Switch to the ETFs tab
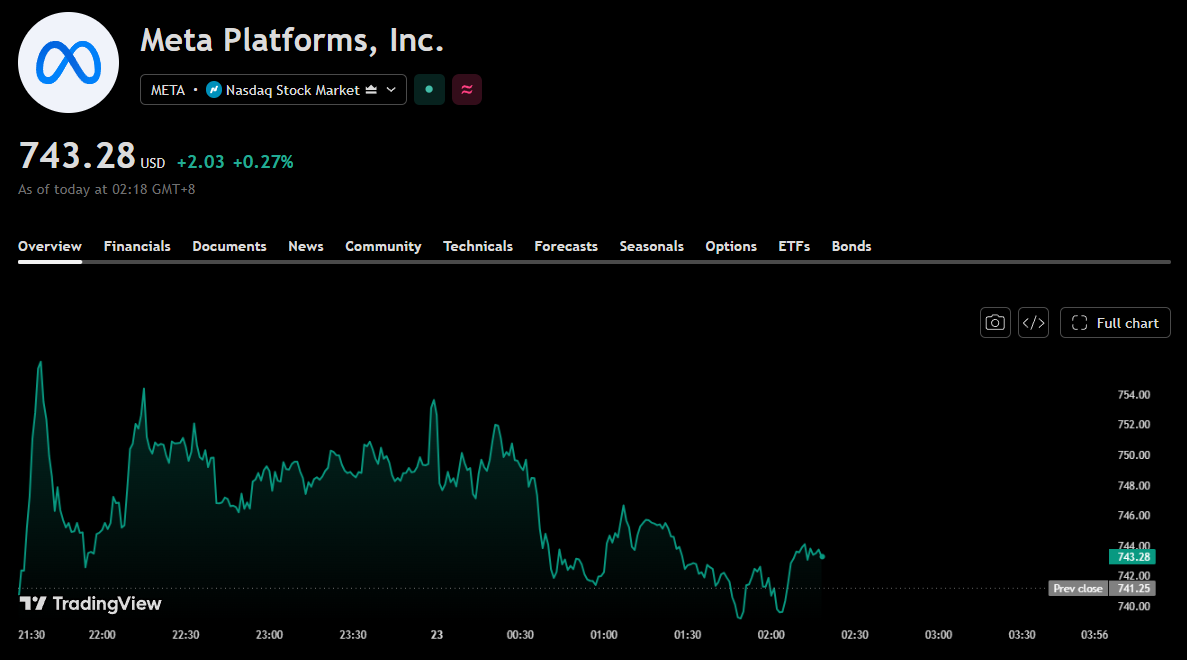 pyautogui.click(x=794, y=246)
